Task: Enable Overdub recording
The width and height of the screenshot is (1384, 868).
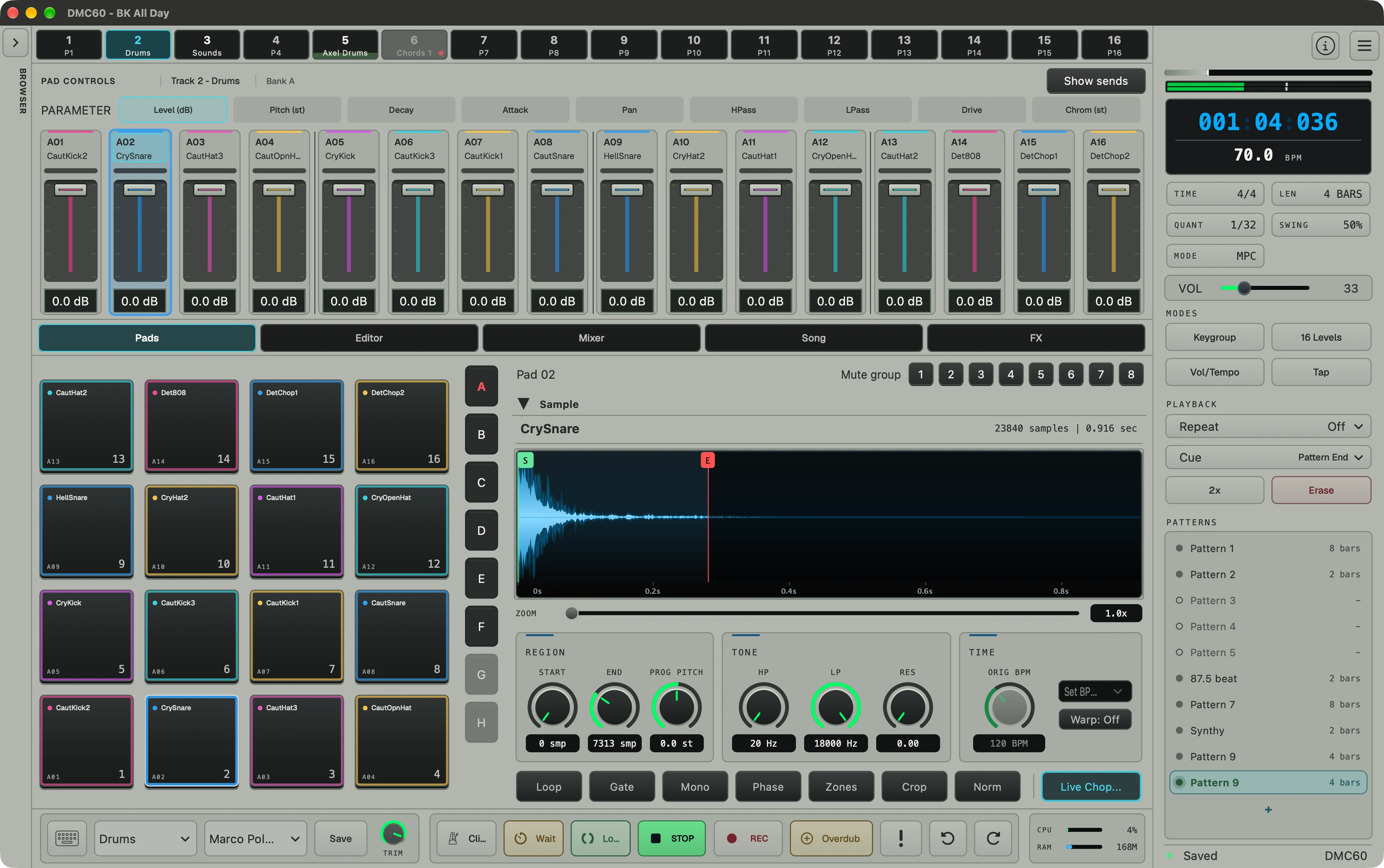Action: [x=831, y=838]
